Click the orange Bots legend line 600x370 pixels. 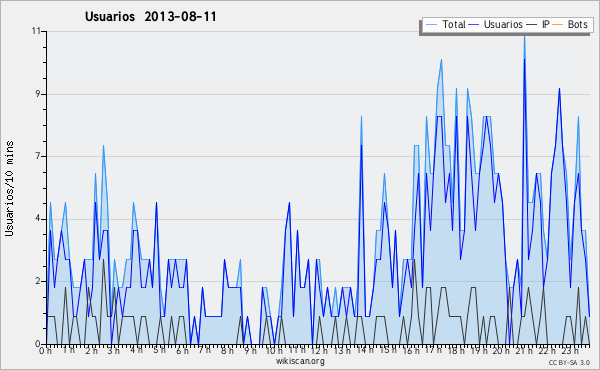[558, 25]
